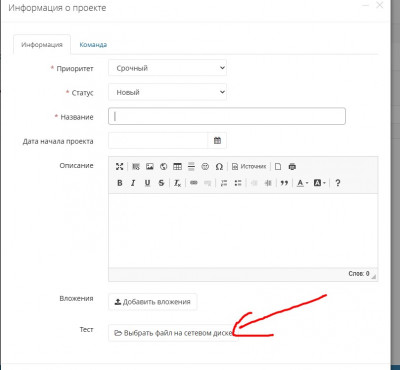Close the Информация о проекте dialog
This screenshot has height=370, width=400.
pos(380,5)
